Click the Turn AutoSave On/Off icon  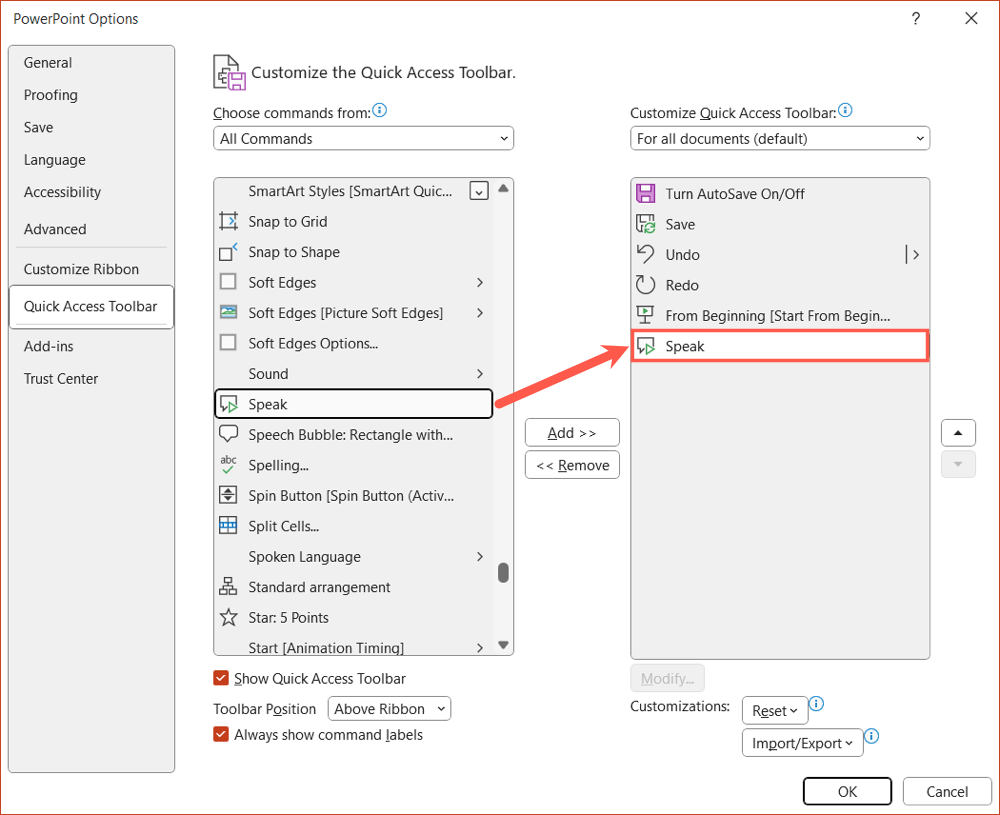tap(645, 193)
